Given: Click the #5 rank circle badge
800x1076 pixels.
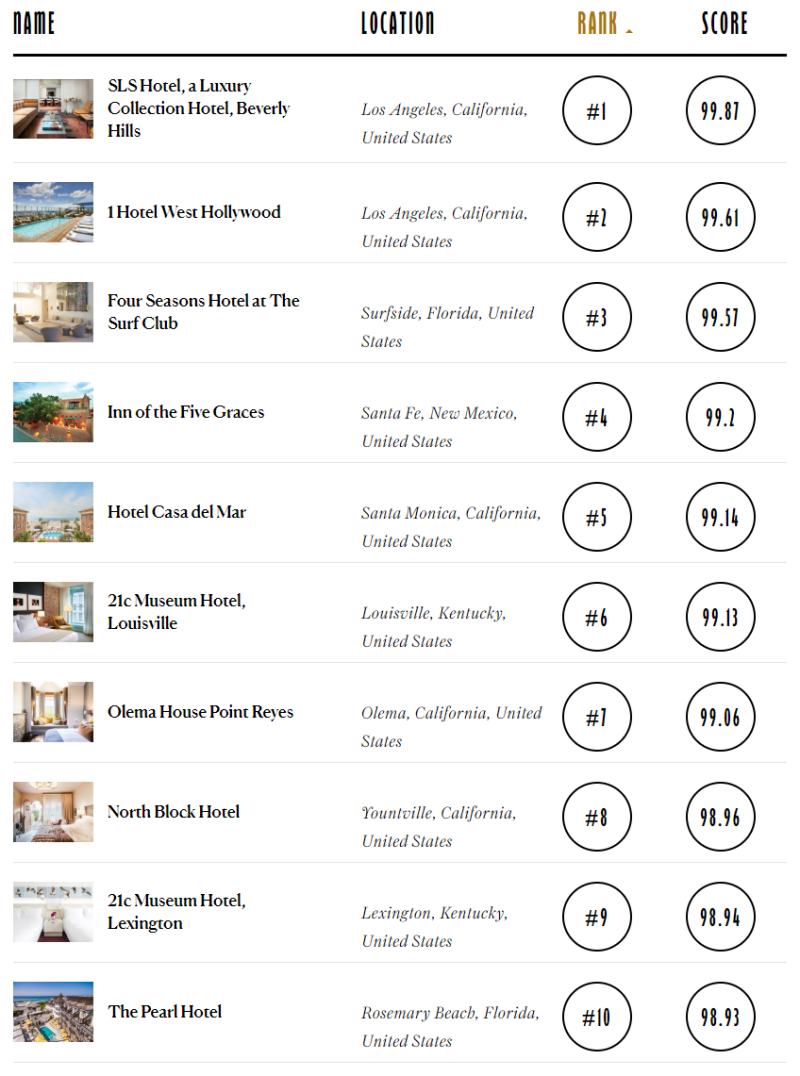Looking at the screenshot, I should [x=597, y=518].
